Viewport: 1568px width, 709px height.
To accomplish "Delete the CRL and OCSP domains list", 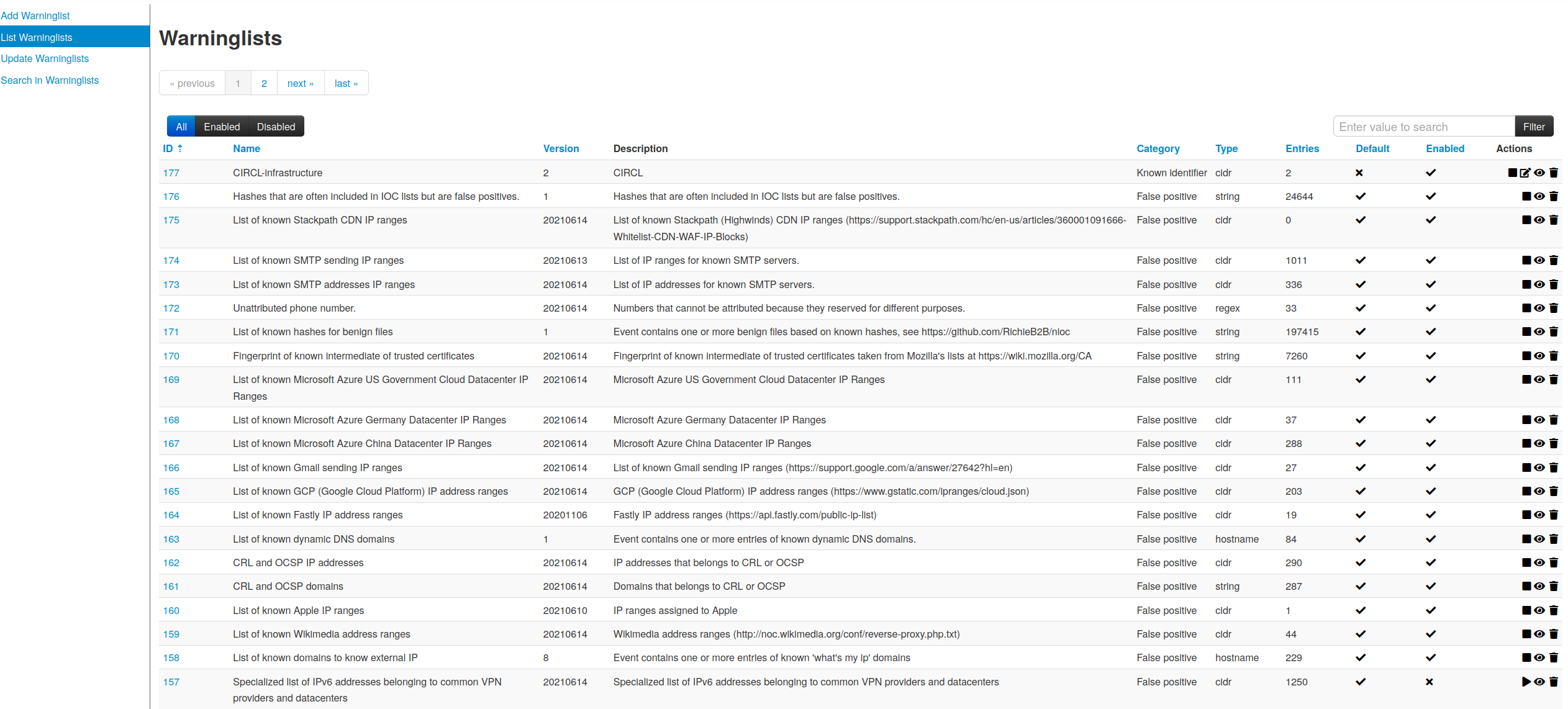I will [1554, 587].
